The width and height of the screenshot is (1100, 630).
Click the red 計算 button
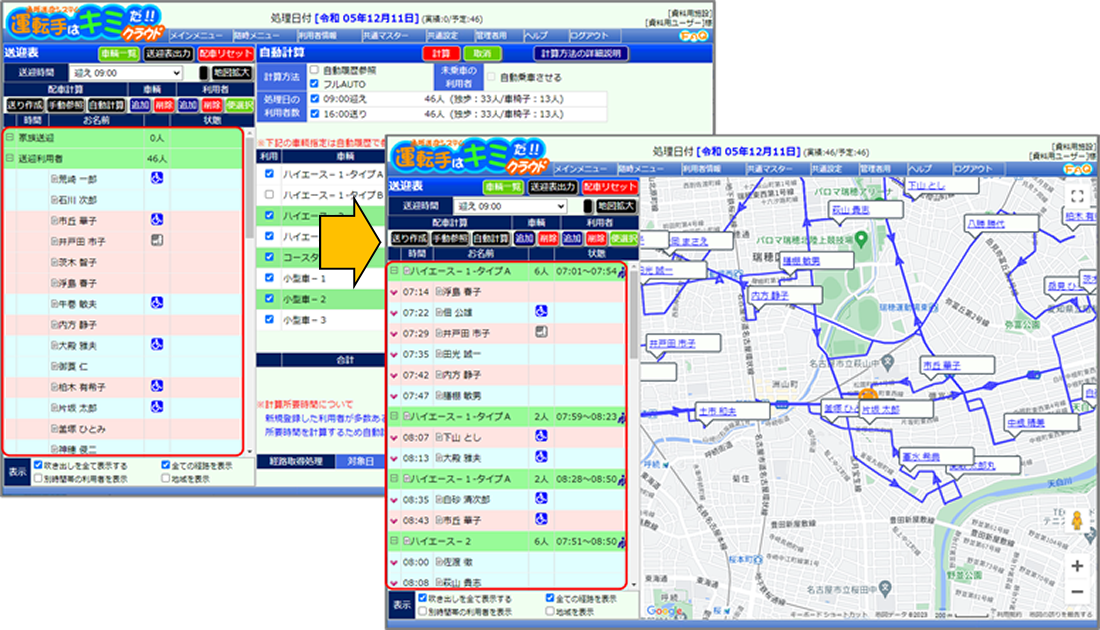tap(441, 53)
